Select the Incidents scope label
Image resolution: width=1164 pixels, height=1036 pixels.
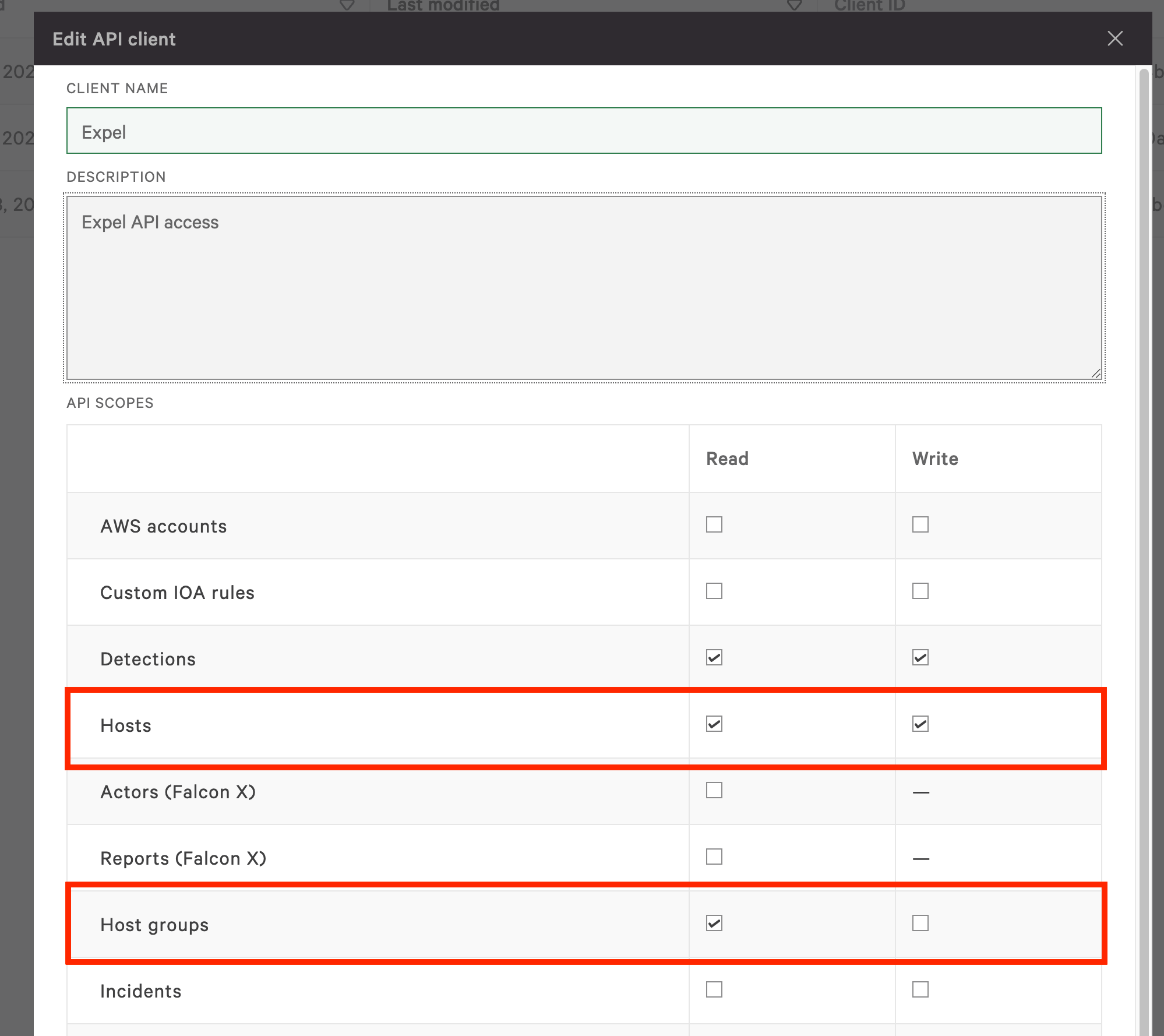[x=141, y=991]
